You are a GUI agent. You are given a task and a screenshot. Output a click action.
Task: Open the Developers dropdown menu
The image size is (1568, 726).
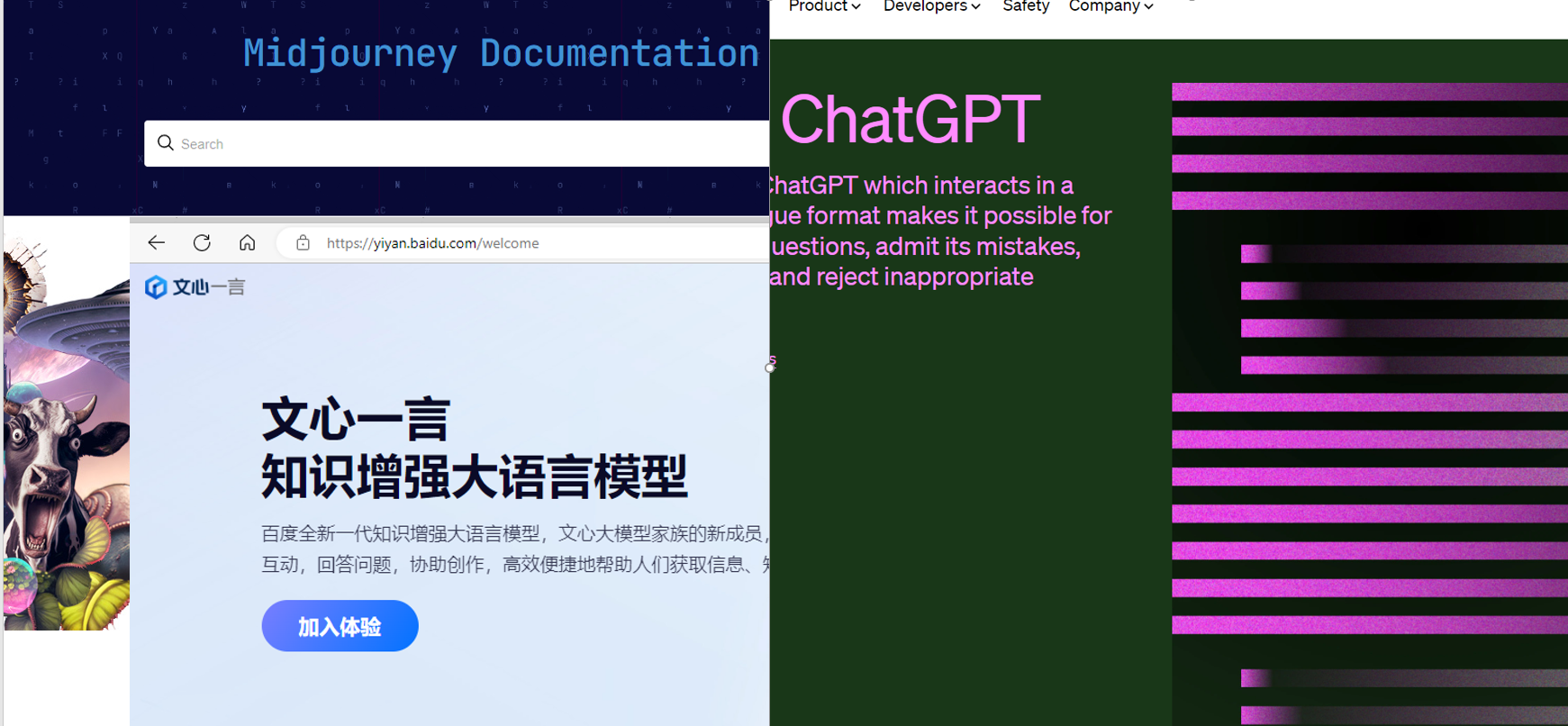[x=931, y=6]
